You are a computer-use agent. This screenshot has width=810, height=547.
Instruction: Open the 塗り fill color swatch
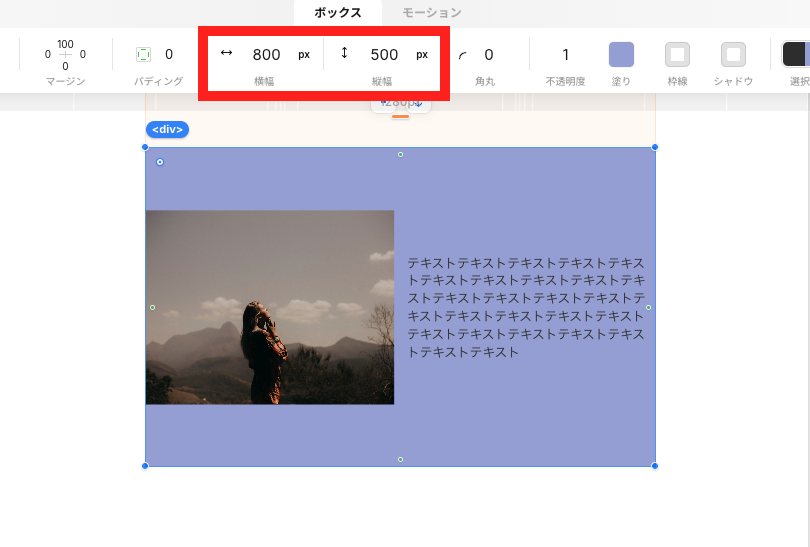pos(621,55)
